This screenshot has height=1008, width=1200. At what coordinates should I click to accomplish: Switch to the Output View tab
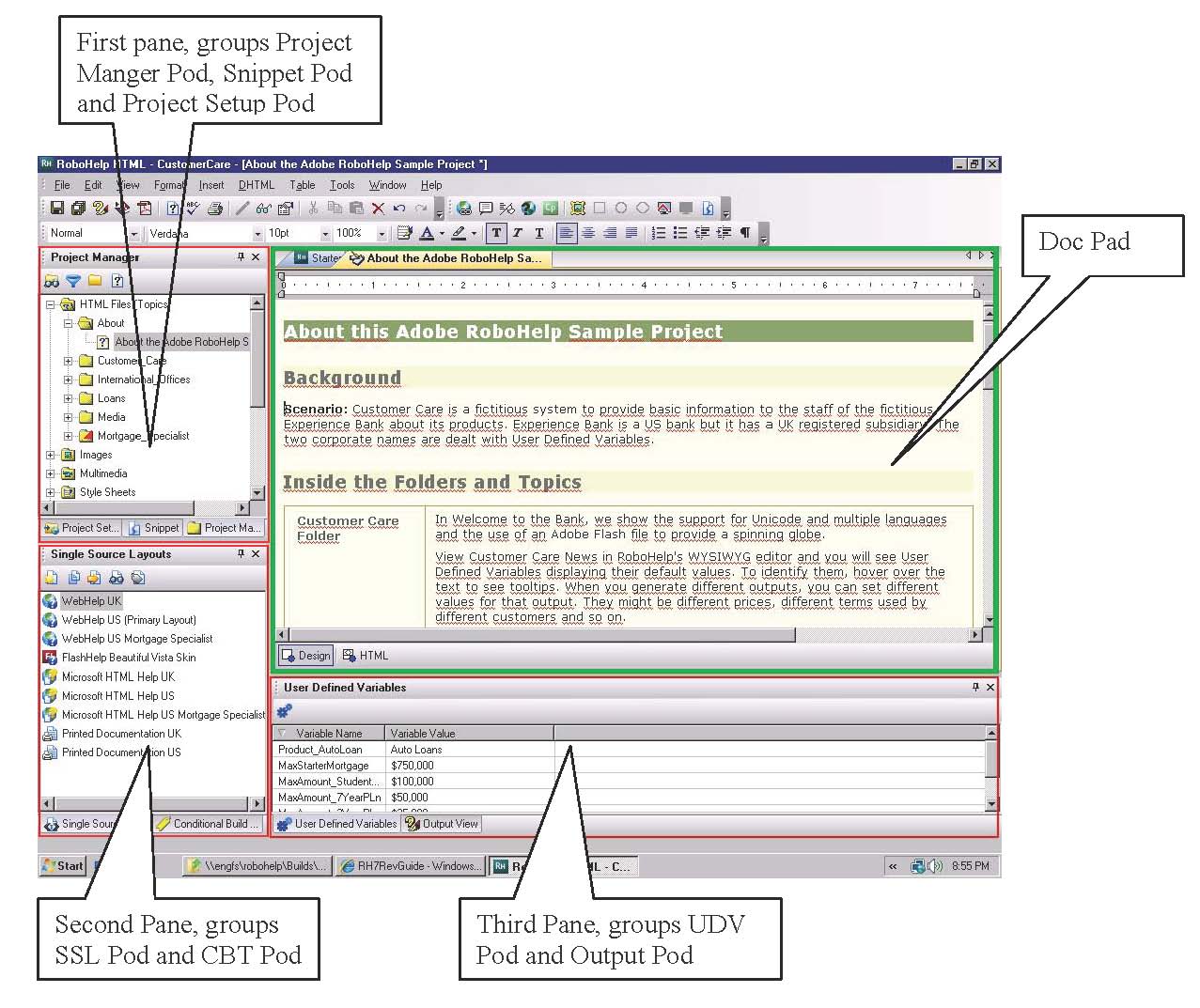pyautogui.click(x=442, y=824)
